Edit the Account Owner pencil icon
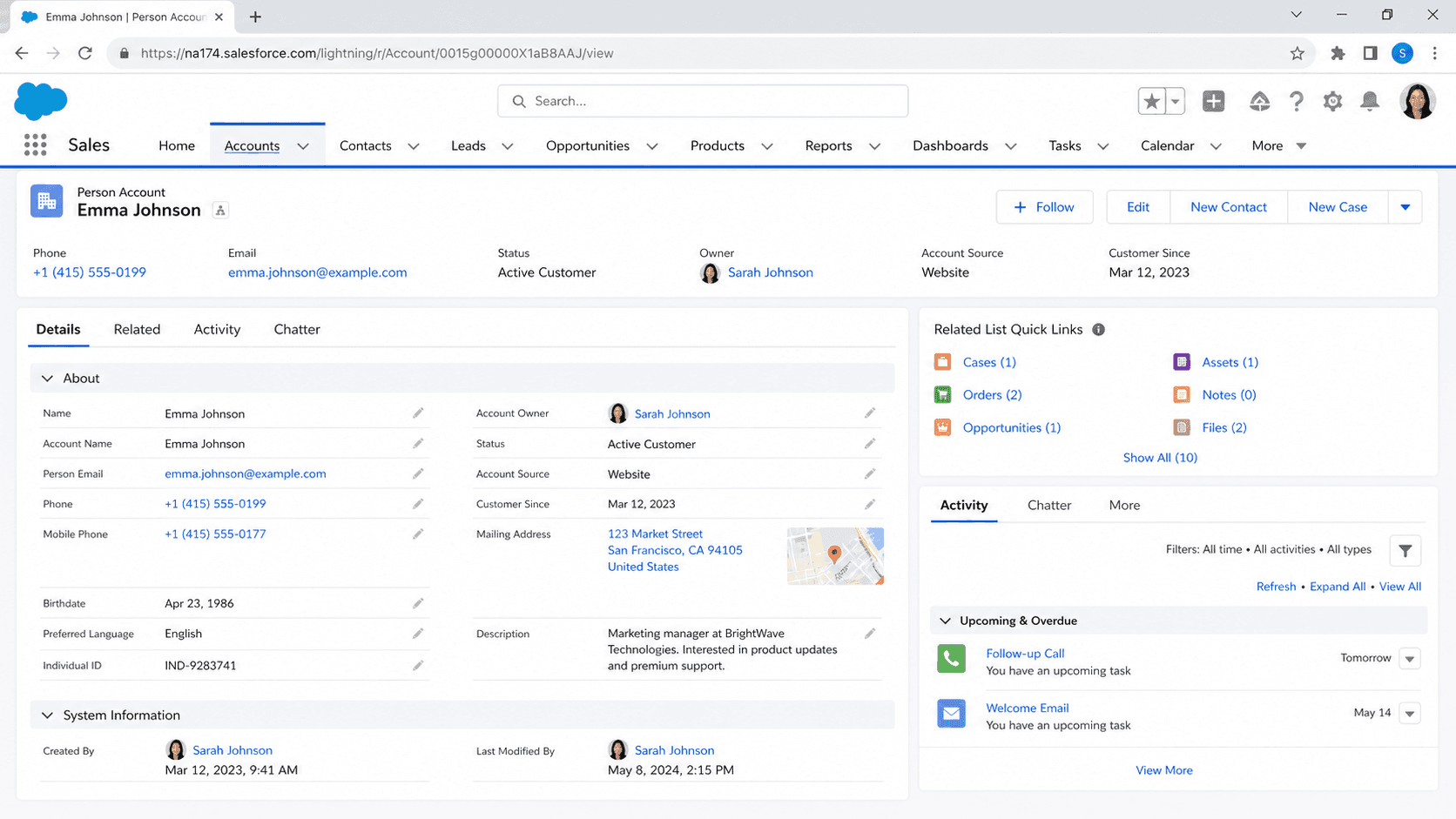 (869, 413)
